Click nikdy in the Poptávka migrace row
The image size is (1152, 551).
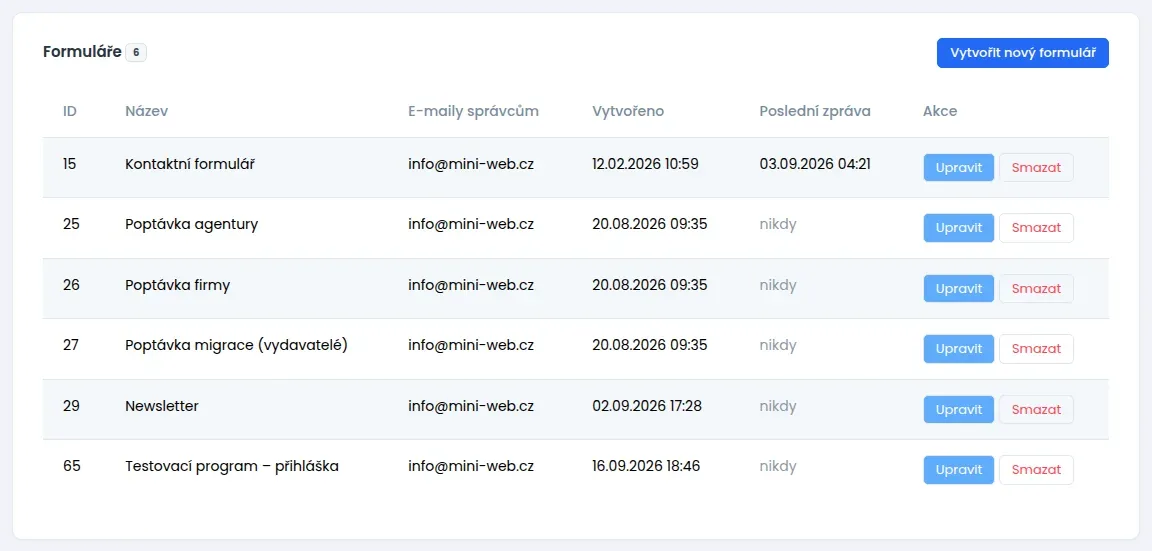pyautogui.click(x=777, y=345)
